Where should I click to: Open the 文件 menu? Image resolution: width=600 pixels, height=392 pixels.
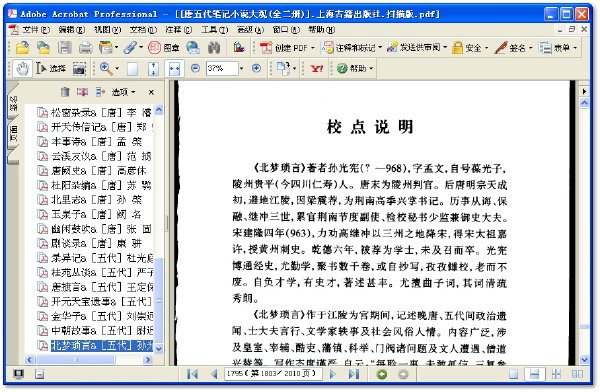click(x=35, y=29)
